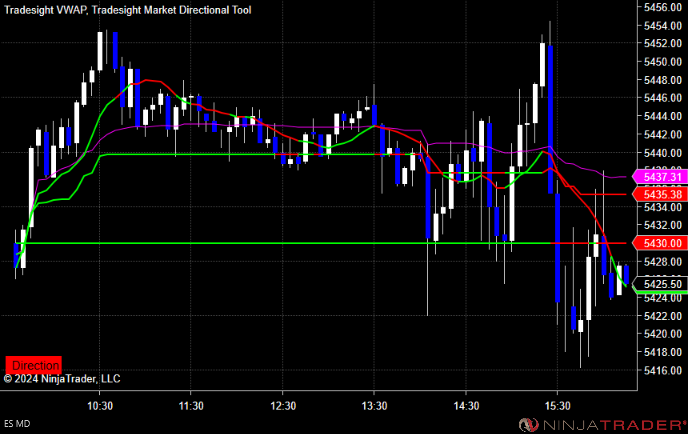The height and width of the screenshot is (434, 688).
Task: Click the 5448.00 price axis label
Action: coord(663,80)
